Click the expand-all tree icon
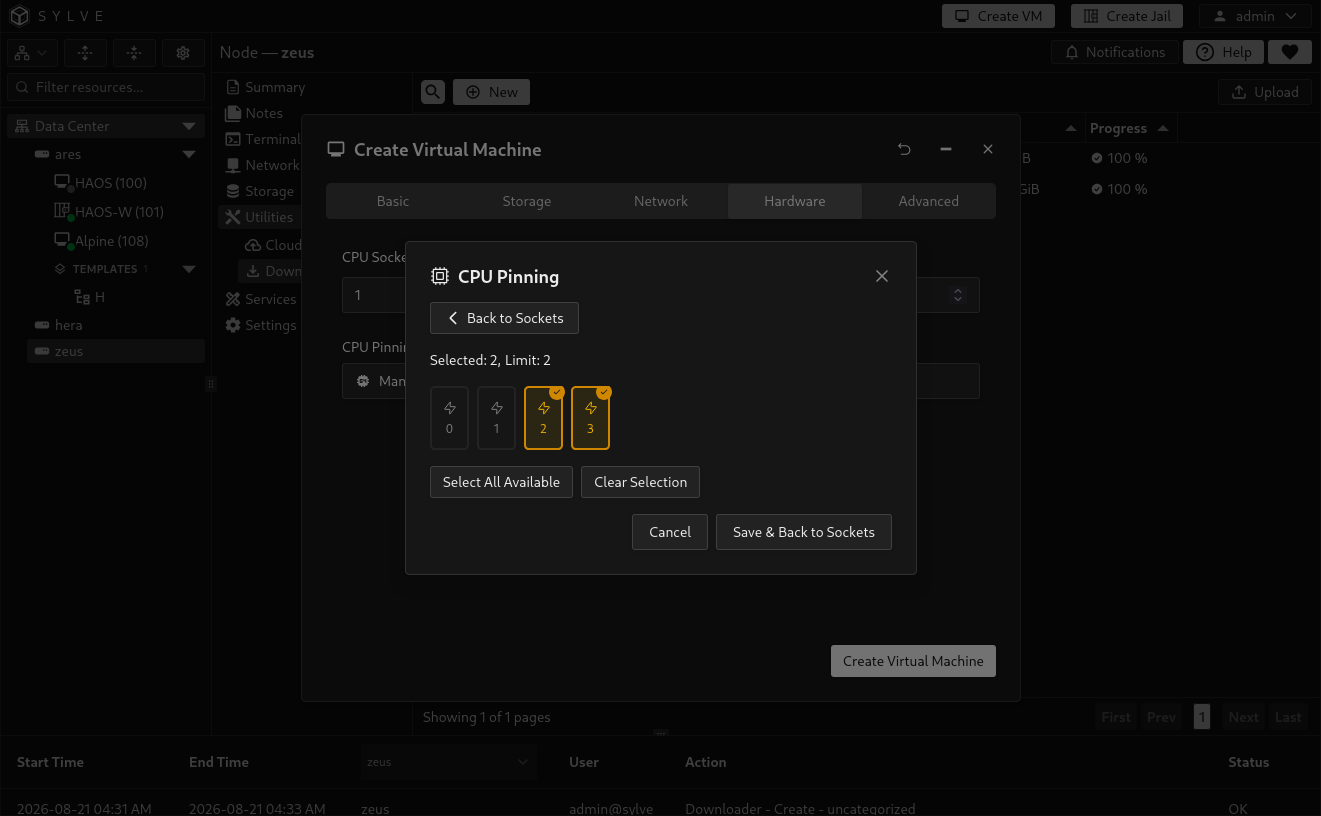1321x816 pixels. tap(85, 53)
